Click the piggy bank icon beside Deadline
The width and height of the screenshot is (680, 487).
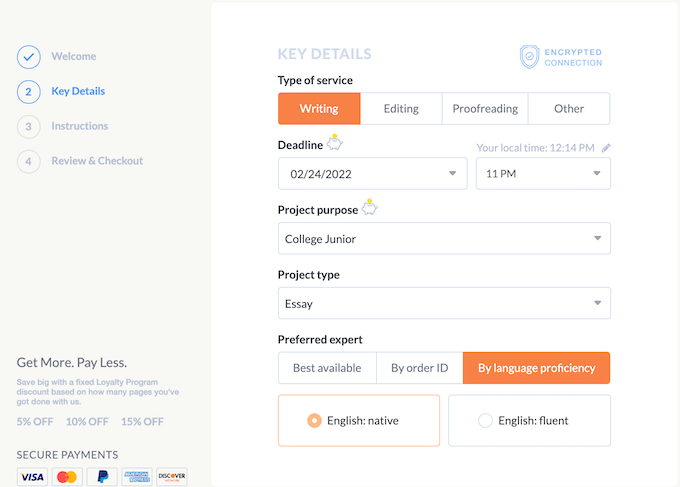335,144
